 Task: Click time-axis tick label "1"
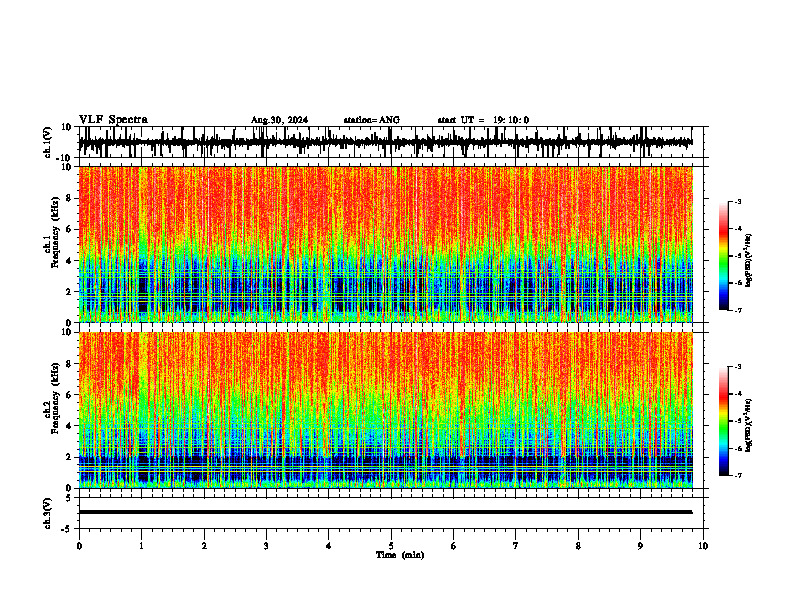tap(141, 546)
